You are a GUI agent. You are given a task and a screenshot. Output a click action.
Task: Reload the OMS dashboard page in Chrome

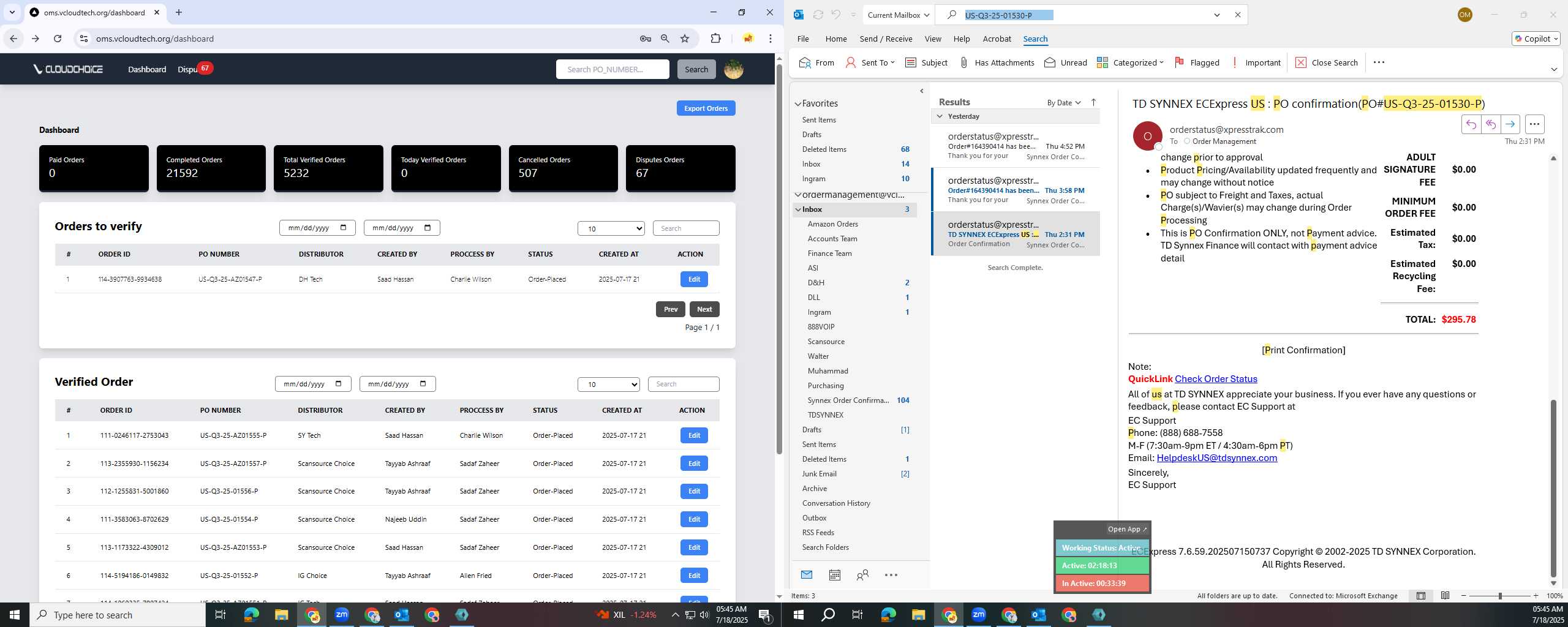(58, 39)
